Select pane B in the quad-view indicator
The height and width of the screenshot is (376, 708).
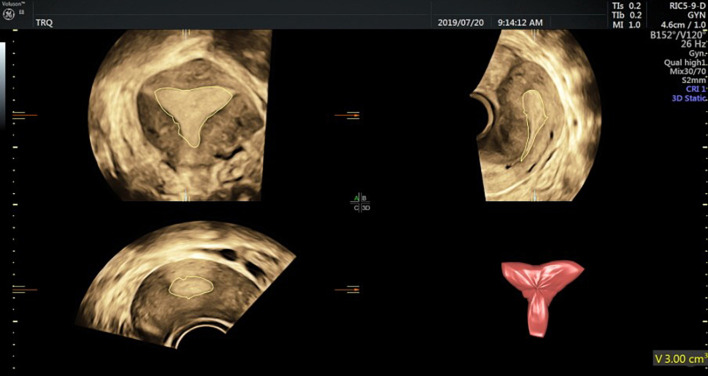click(x=364, y=198)
